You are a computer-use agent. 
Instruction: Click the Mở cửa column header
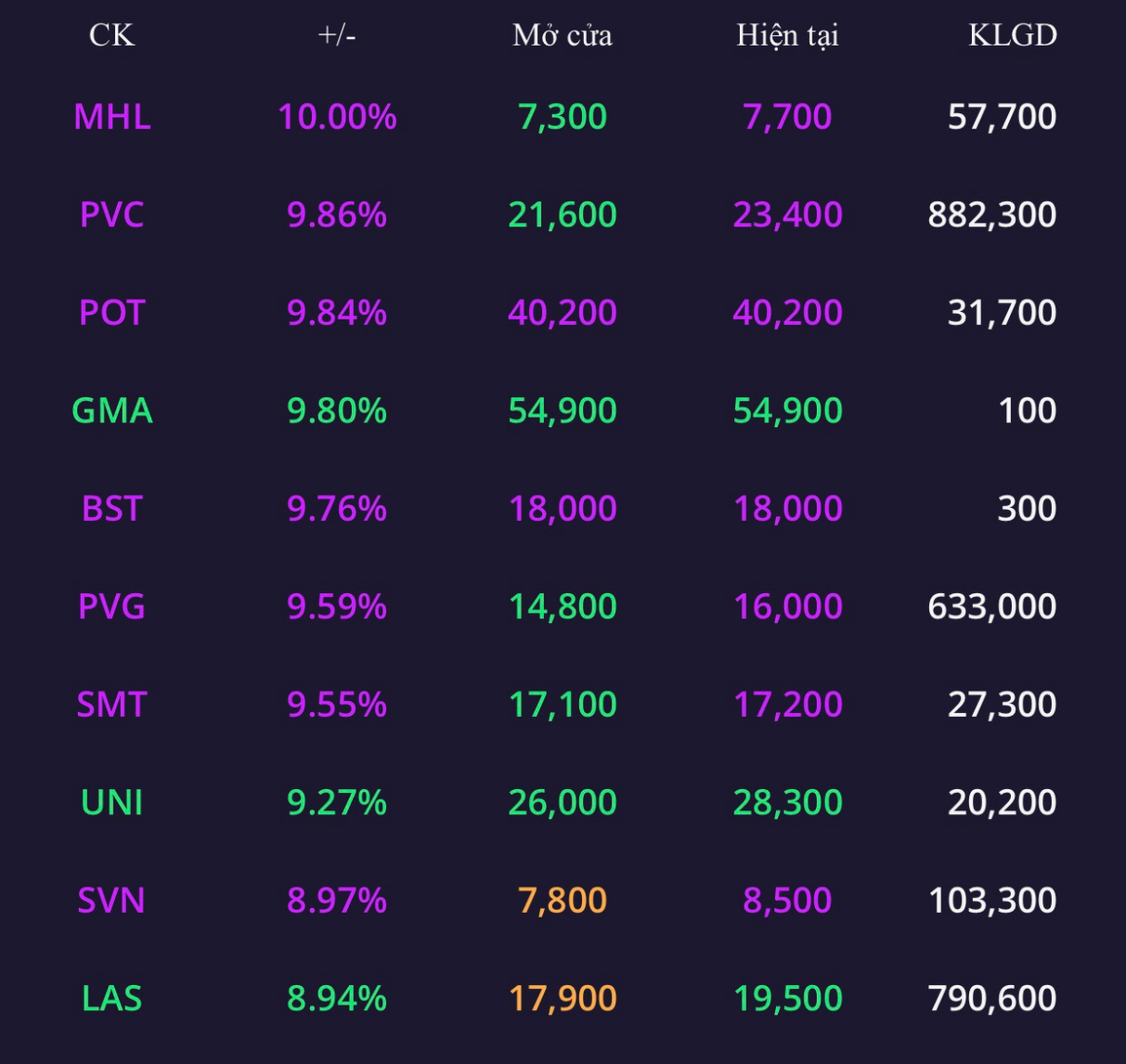(563, 35)
